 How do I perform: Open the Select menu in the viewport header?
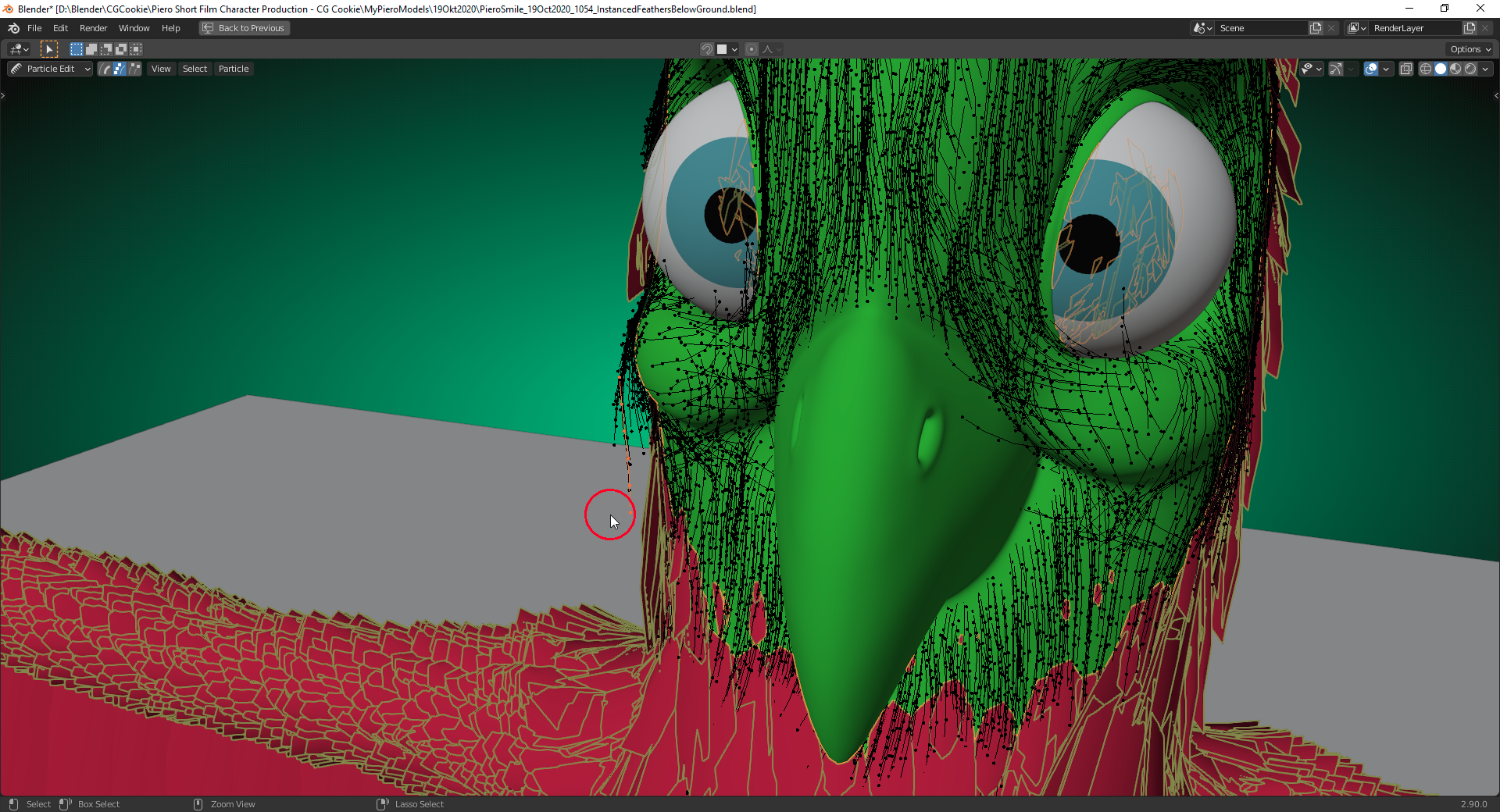pyautogui.click(x=195, y=69)
